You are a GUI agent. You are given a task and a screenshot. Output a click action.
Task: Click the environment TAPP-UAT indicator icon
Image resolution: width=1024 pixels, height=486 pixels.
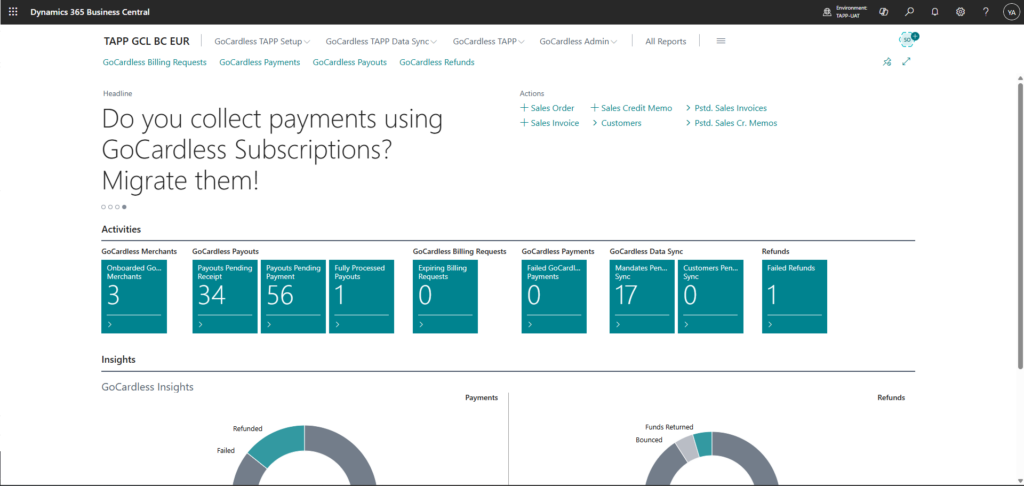827,12
